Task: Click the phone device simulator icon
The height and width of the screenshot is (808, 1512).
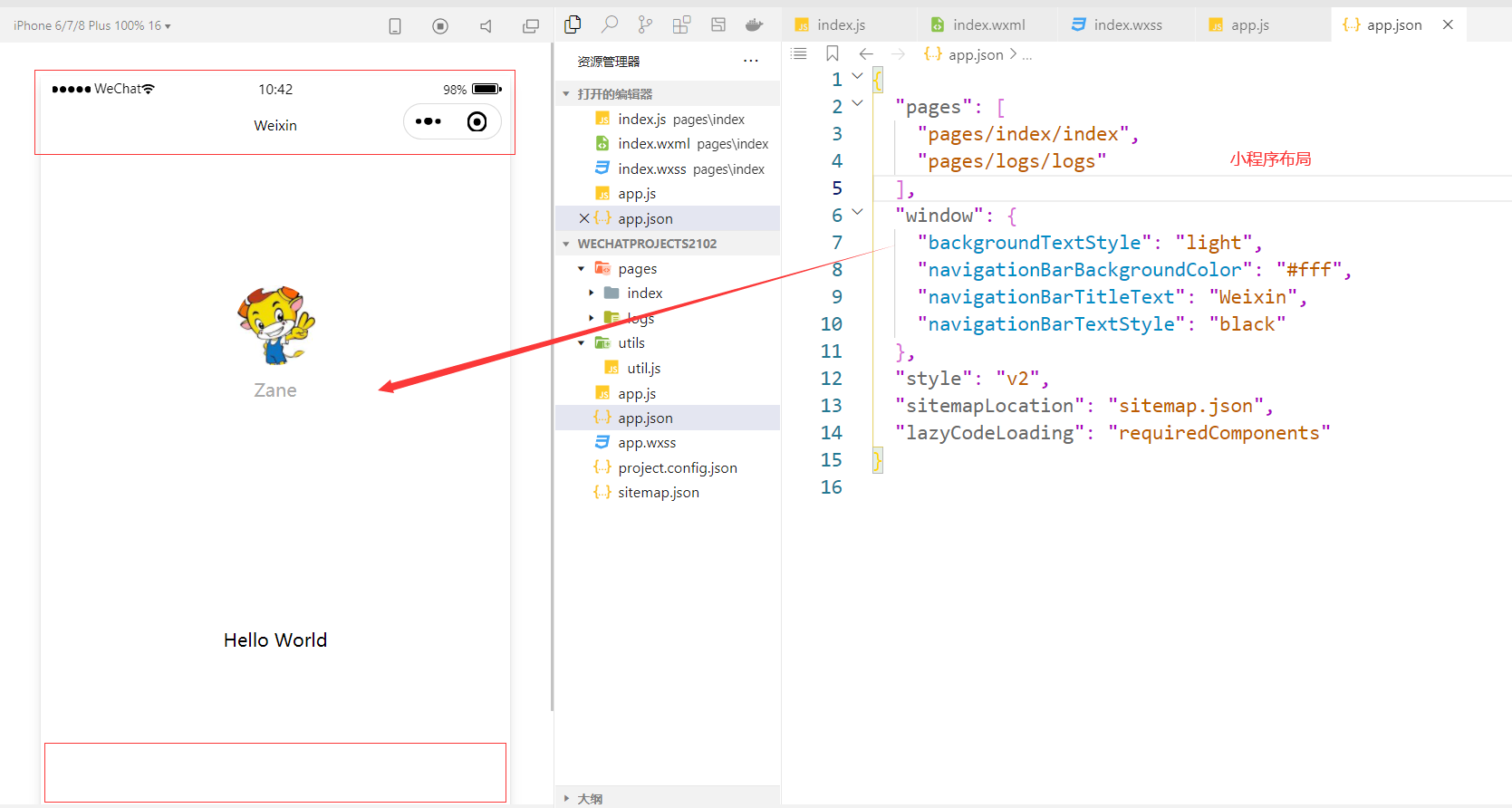Action: tap(395, 26)
